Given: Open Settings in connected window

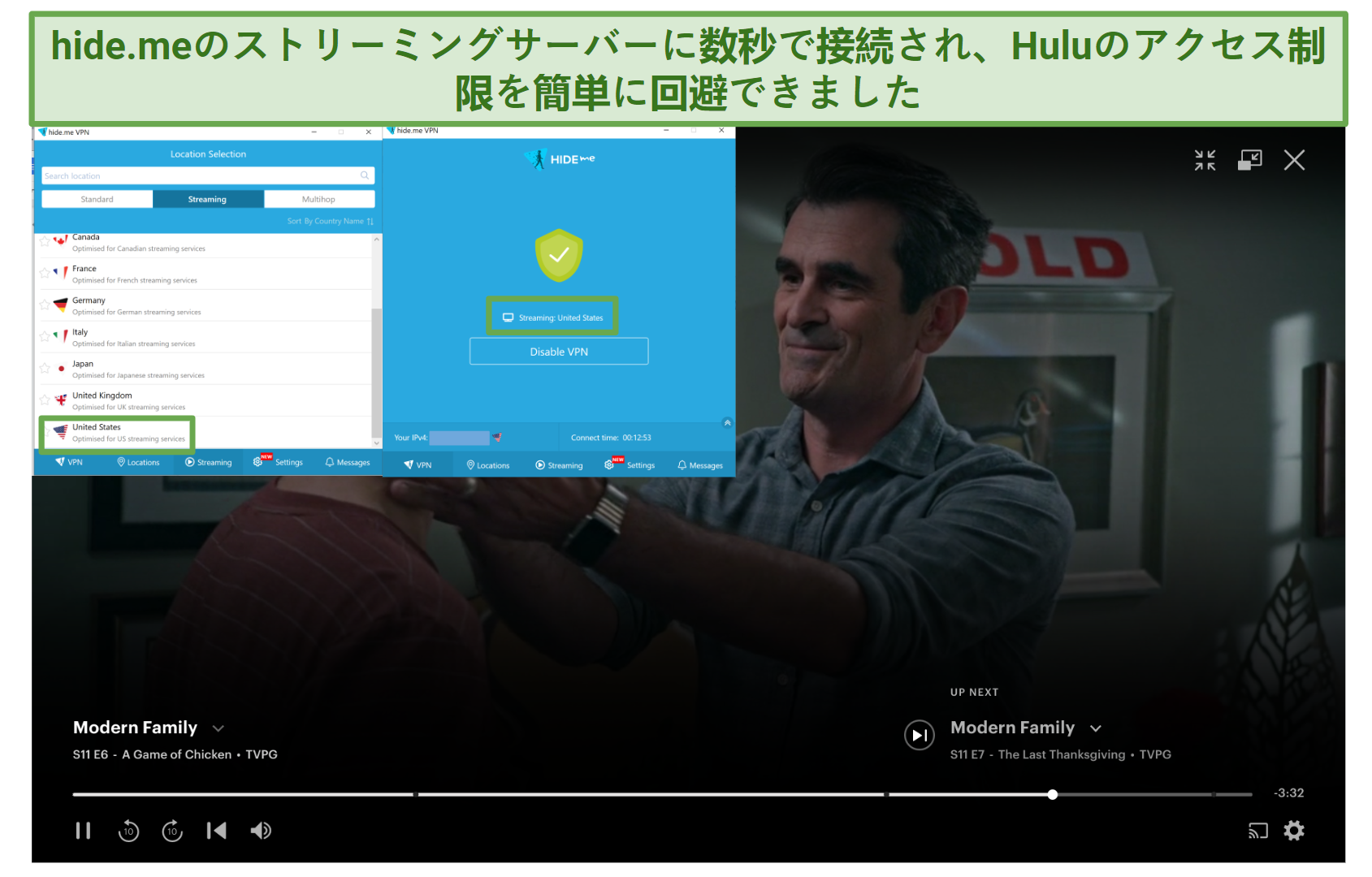Looking at the screenshot, I should click(x=630, y=464).
